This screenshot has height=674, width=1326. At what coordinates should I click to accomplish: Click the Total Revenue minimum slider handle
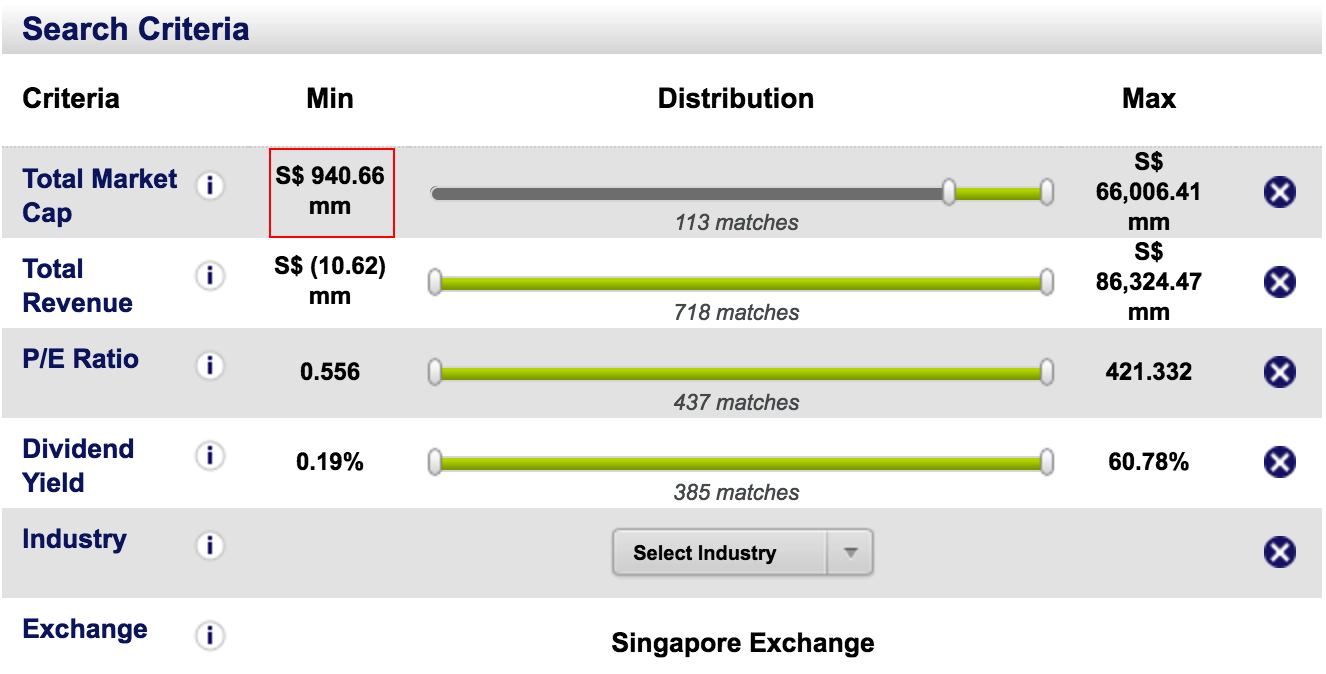click(x=435, y=283)
